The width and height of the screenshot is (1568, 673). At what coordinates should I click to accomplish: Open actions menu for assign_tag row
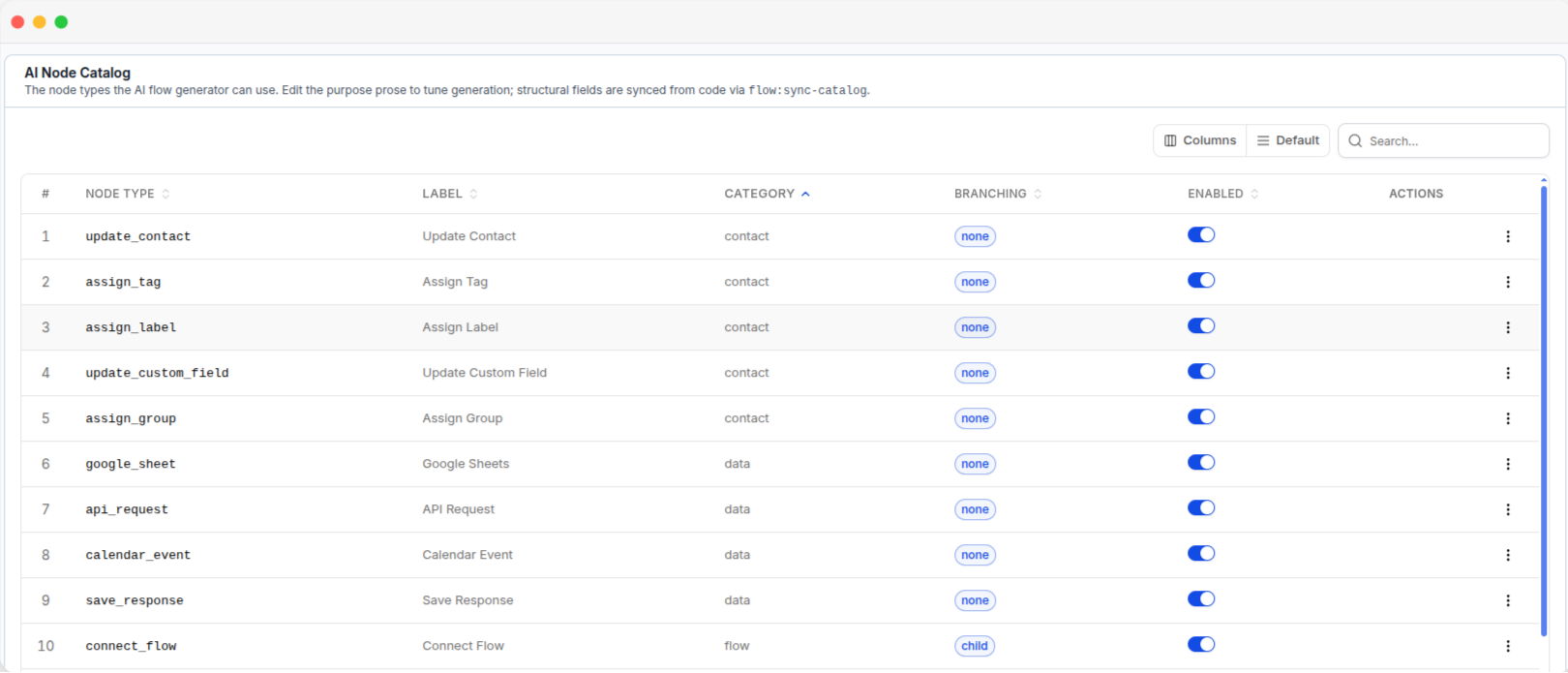(1507, 282)
